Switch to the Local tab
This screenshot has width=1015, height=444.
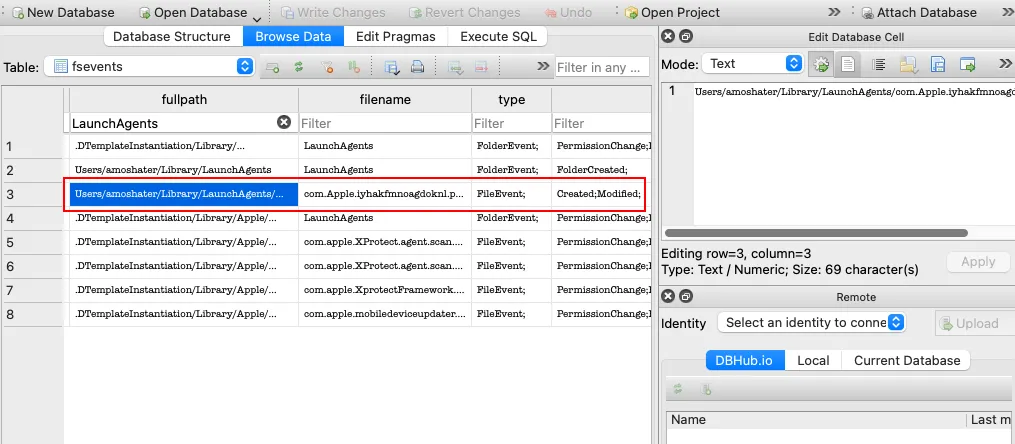(813, 361)
